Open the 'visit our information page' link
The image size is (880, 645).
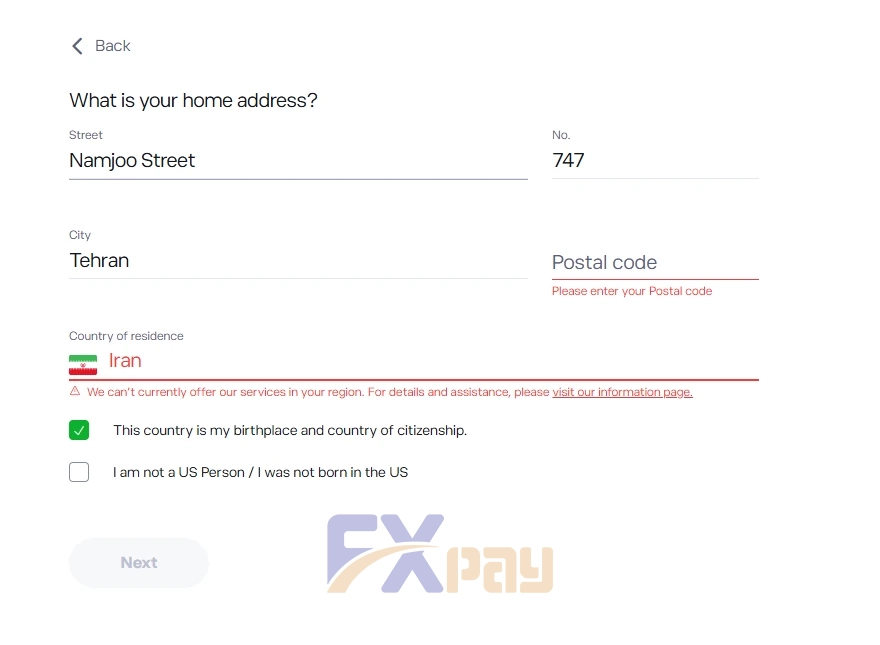(x=622, y=392)
